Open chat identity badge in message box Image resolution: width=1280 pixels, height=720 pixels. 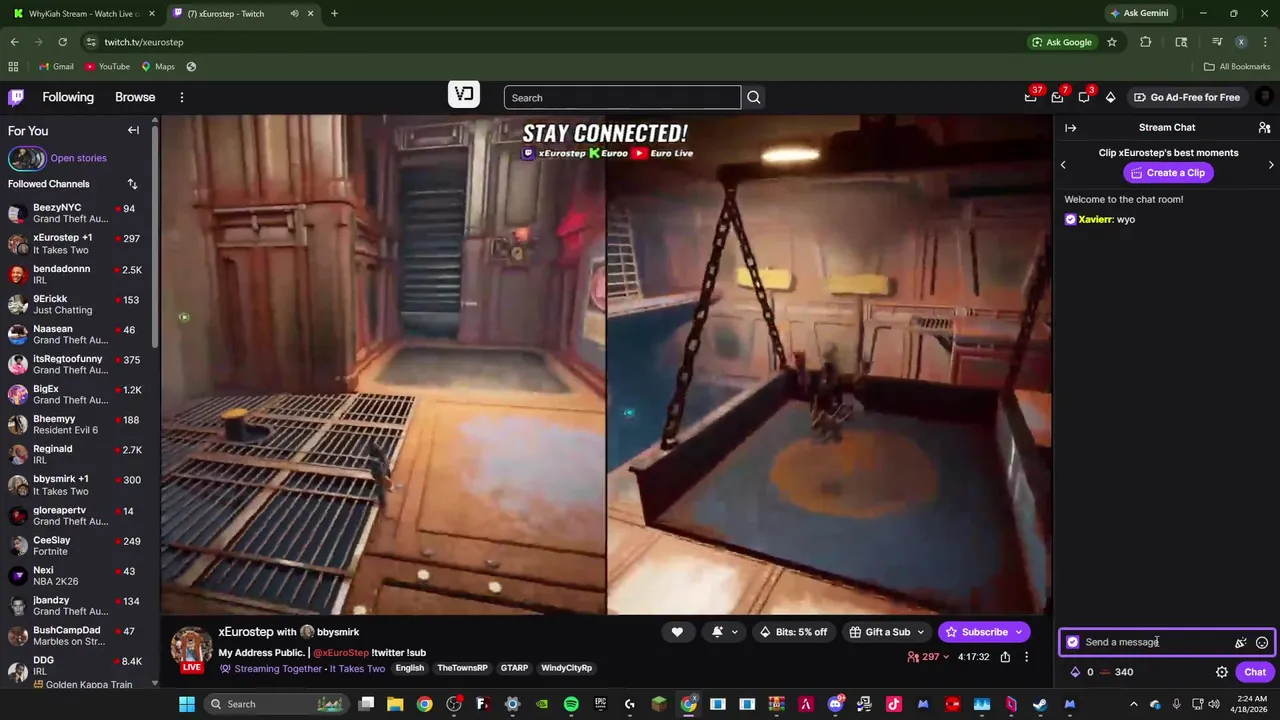[1073, 642]
